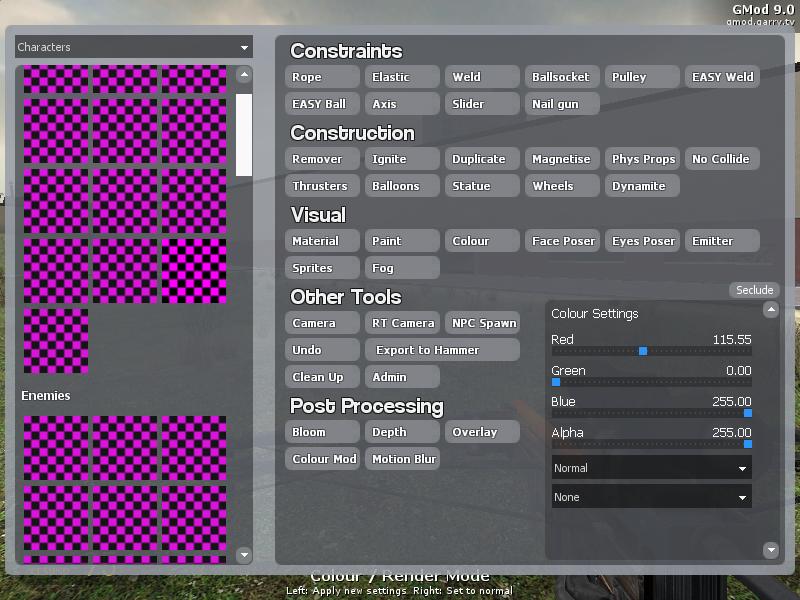
Task: Choose the Ballsocket constraint tool
Action: tap(561, 77)
